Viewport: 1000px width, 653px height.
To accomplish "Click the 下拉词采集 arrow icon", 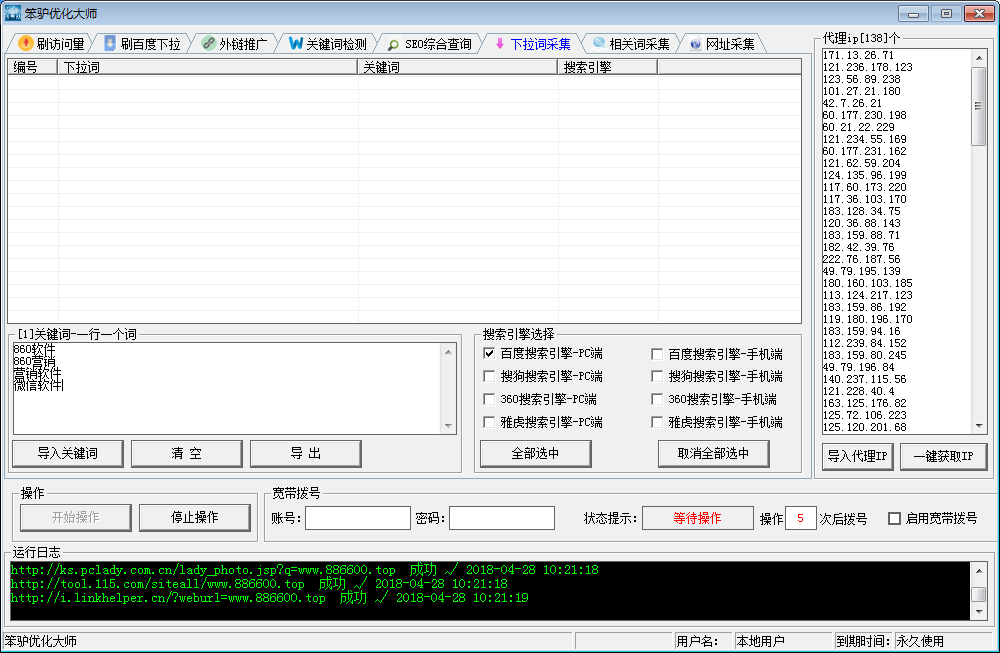I will (499, 43).
